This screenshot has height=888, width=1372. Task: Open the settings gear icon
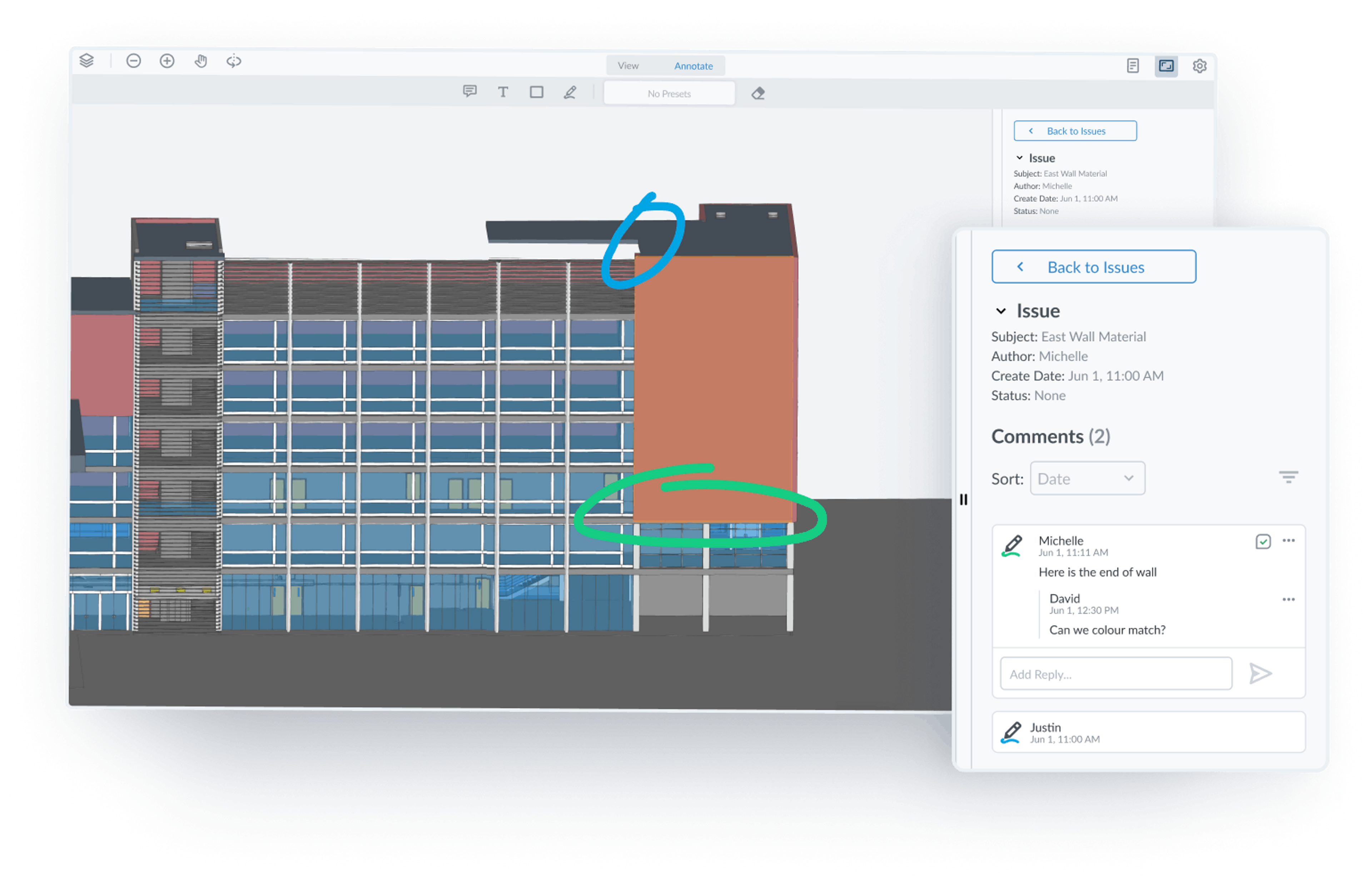(1199, 66)
